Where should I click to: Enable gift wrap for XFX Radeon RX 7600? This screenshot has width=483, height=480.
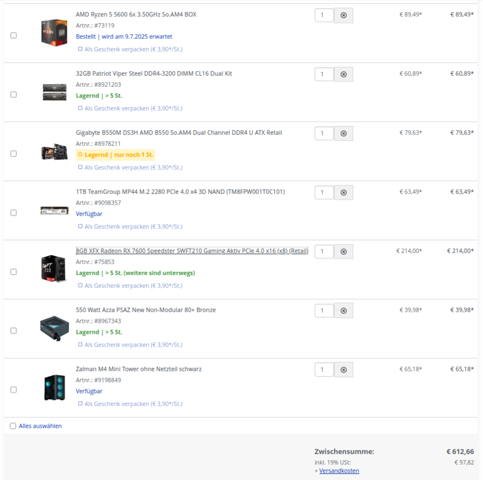click(80, 285)
